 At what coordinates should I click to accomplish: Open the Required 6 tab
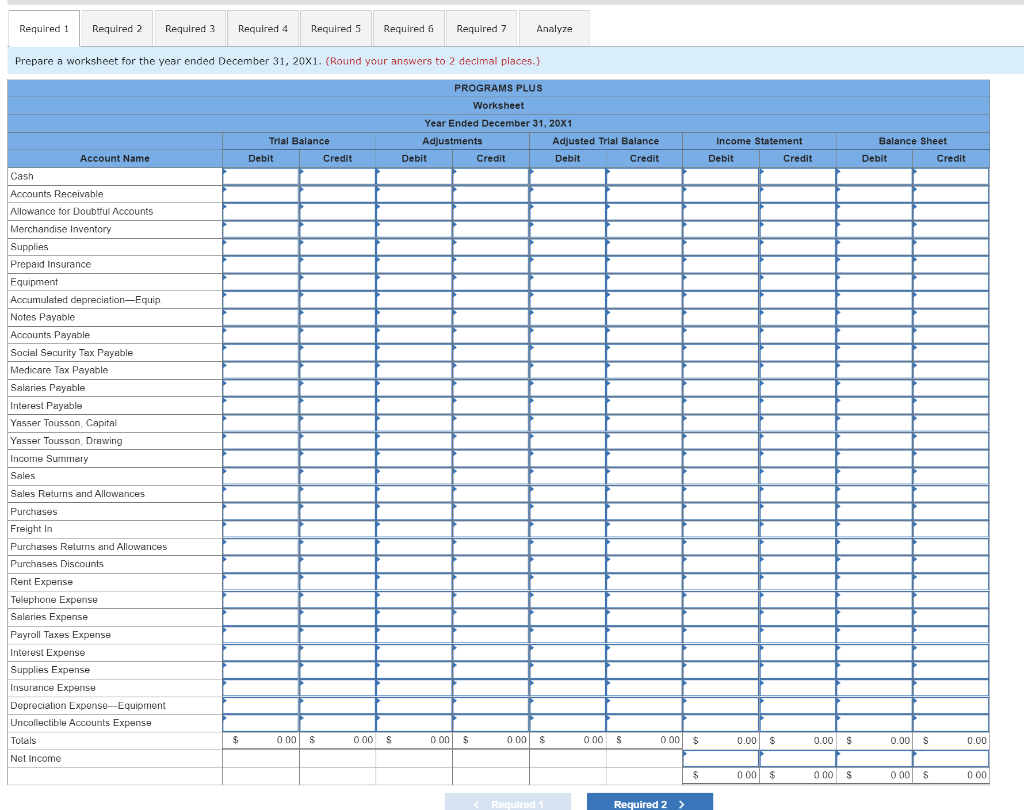point(409,29)
